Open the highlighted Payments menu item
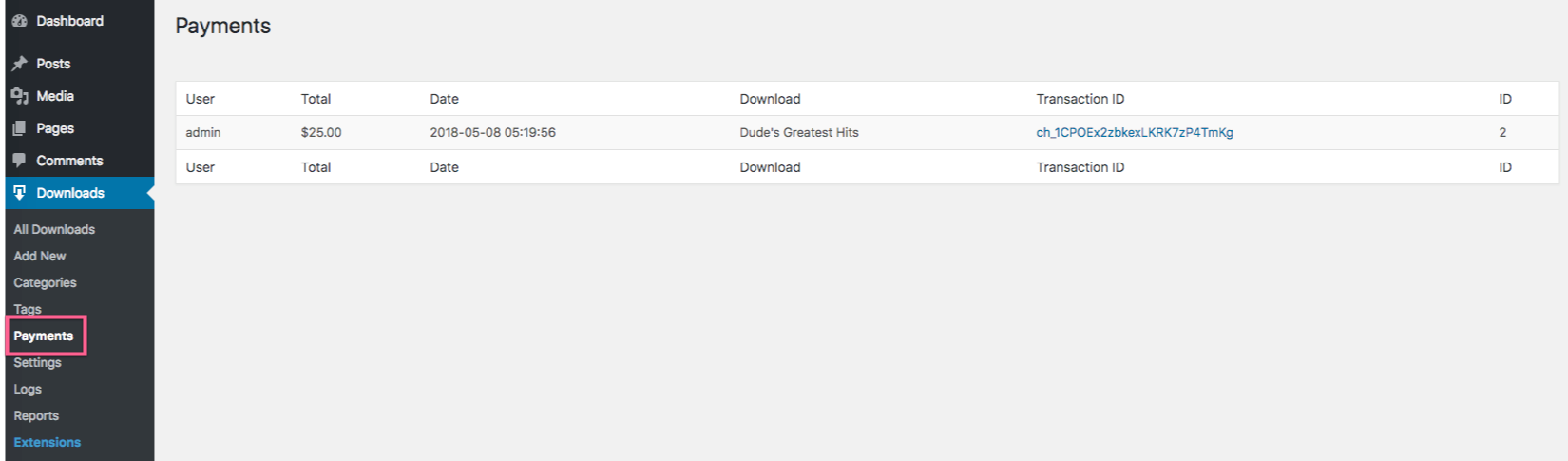The height and width of the screenshot is (461, 1568). point(44,336)
